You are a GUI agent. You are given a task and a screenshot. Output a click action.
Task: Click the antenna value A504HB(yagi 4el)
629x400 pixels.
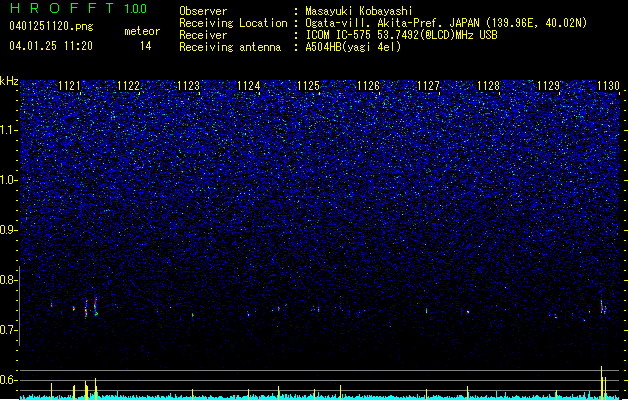(x=353, y=47)
